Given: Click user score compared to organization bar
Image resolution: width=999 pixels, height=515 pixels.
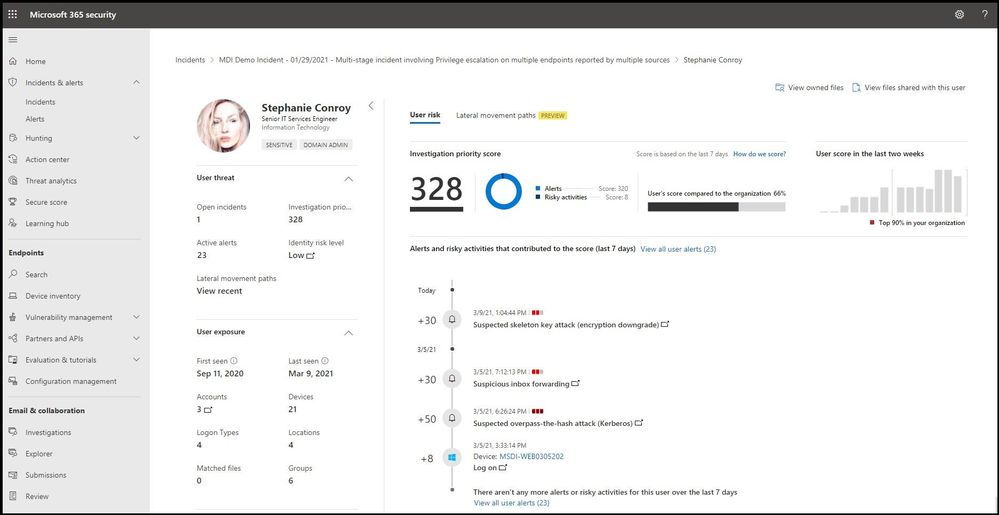Looking at the screenshot, I should point(716,207).
